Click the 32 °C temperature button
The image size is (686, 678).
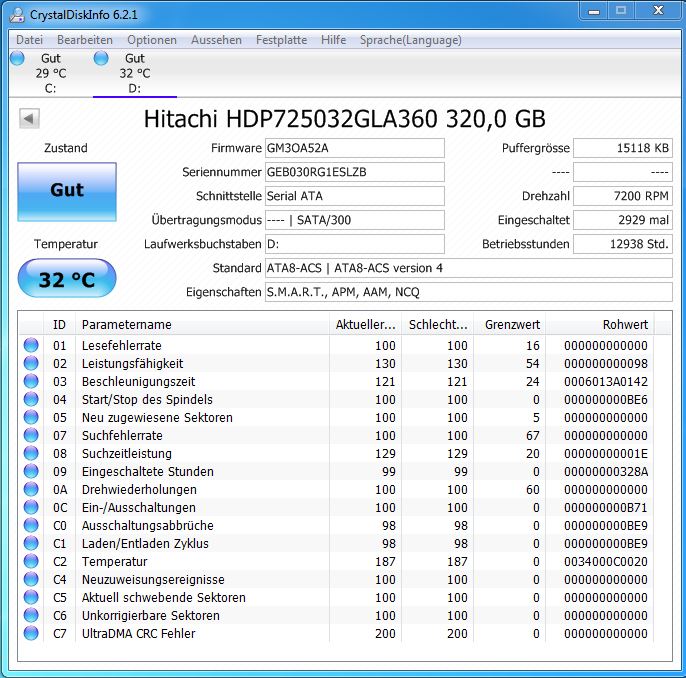(67, 279)
